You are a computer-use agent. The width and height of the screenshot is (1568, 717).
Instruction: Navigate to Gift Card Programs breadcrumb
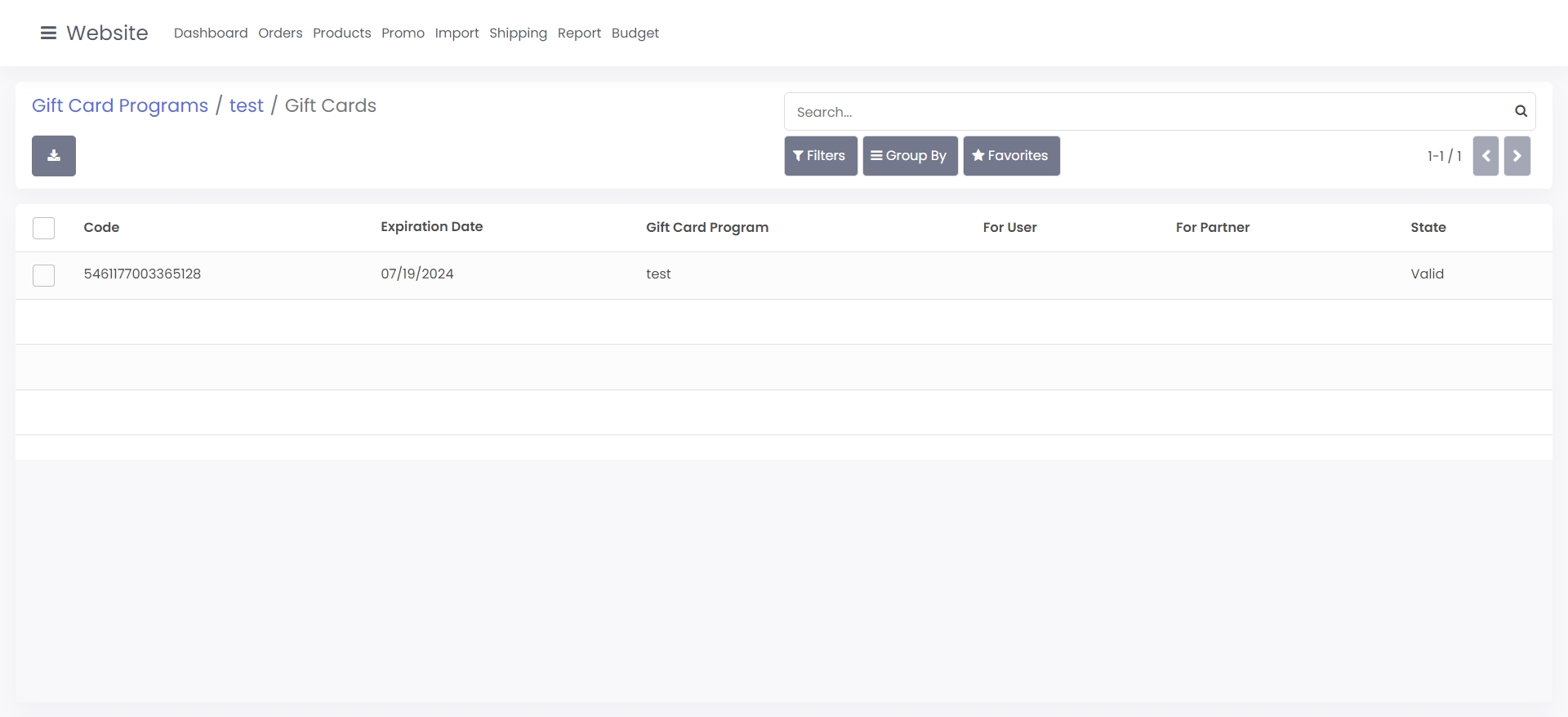coord(120,105)
